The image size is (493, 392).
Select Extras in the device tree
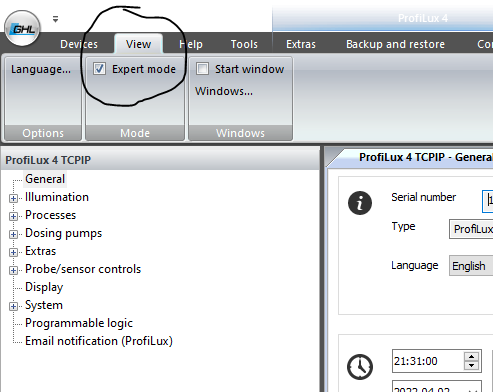tap(41, 251)
